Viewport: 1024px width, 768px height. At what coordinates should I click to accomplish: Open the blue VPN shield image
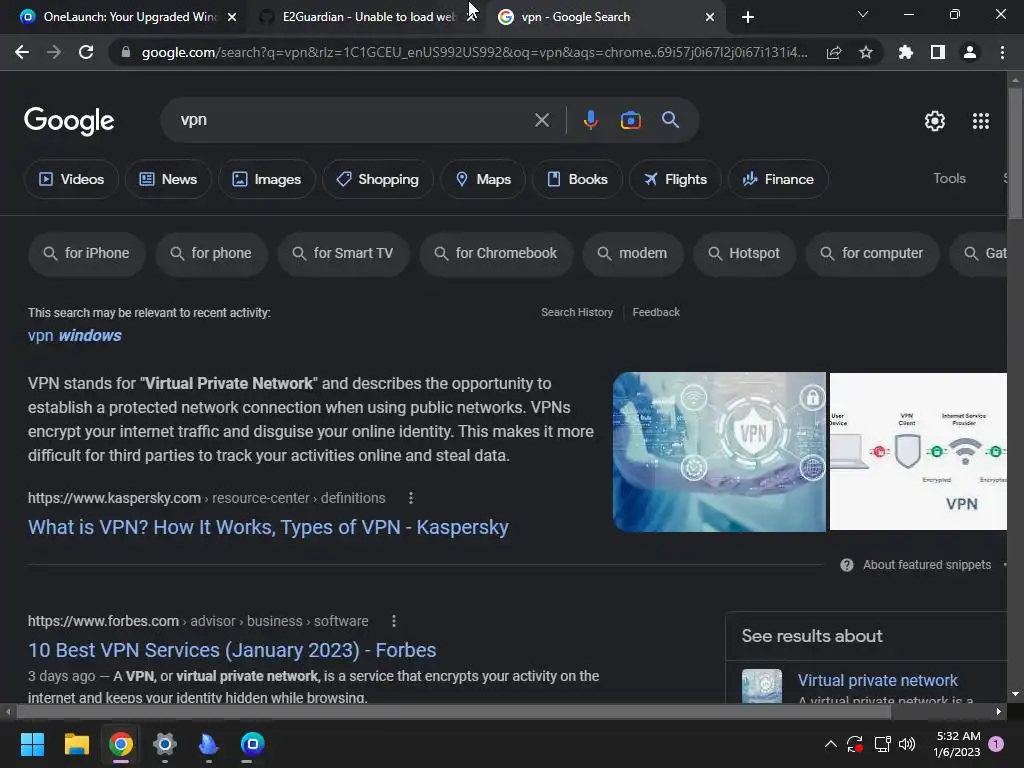(x=719, y=452)
